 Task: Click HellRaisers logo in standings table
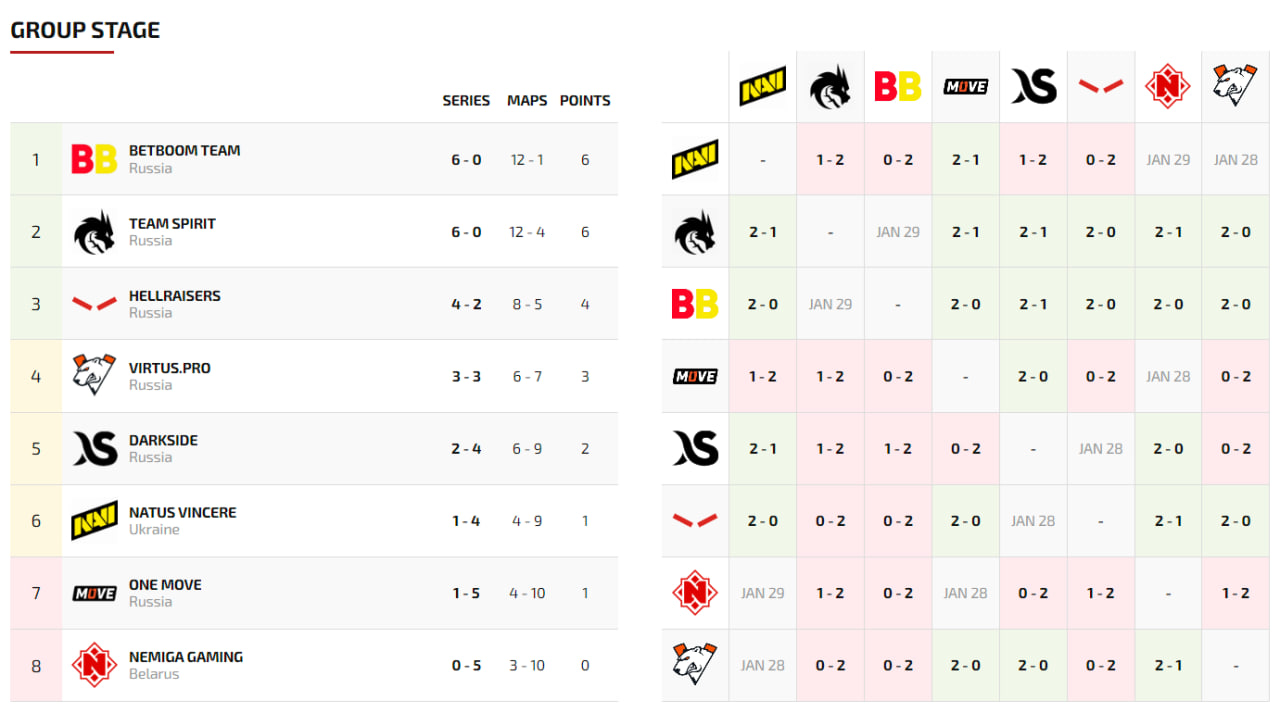[94, 304]
